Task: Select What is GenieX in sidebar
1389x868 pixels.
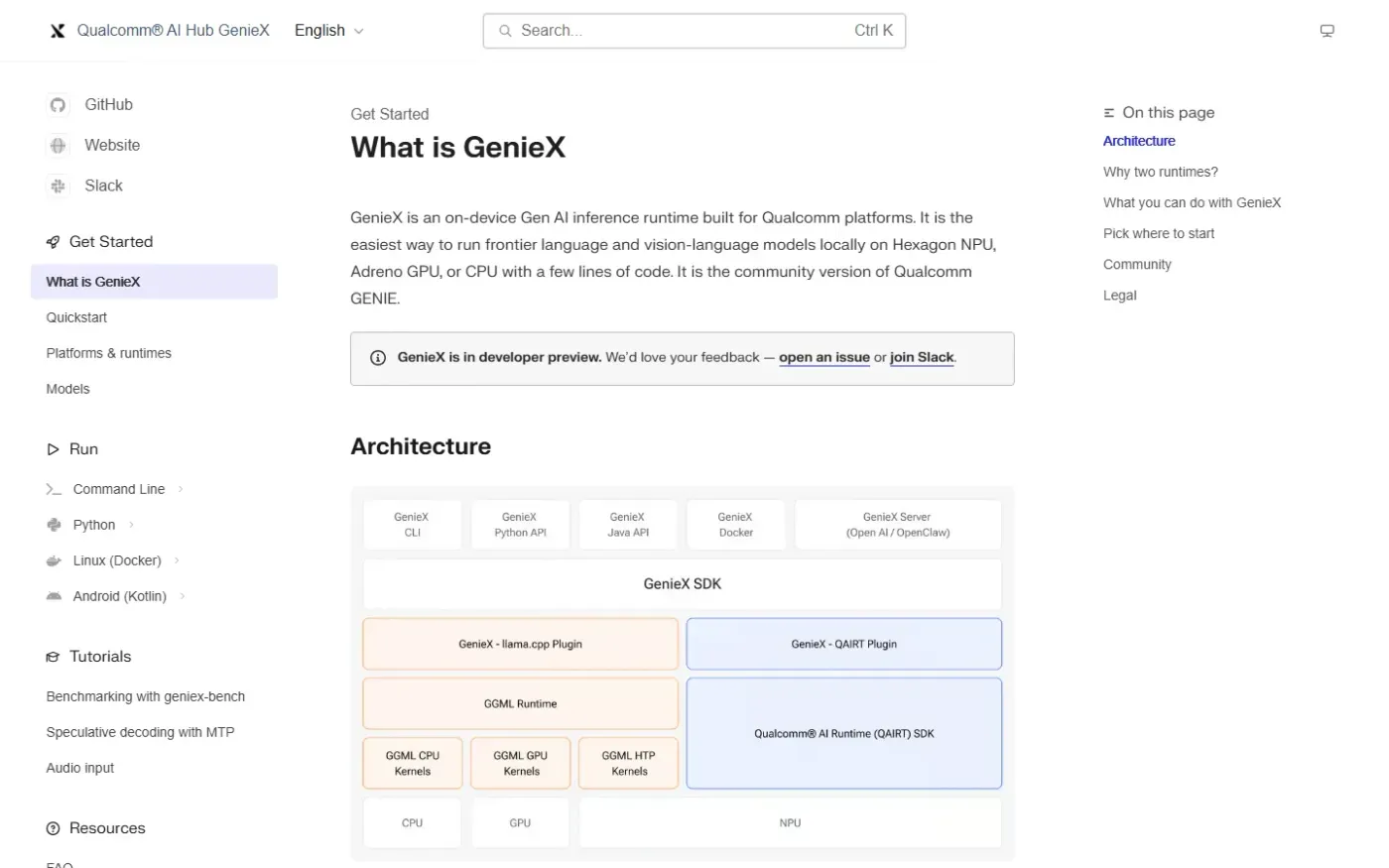Action: point(154,282)
